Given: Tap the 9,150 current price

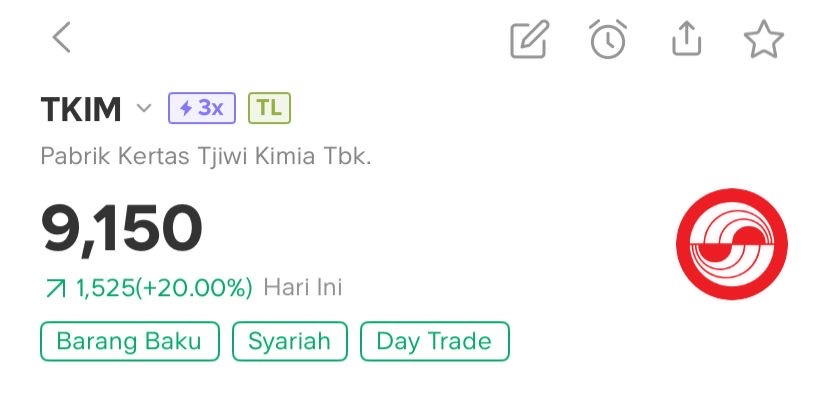Looking at the screenshot, I should [122, 227].
